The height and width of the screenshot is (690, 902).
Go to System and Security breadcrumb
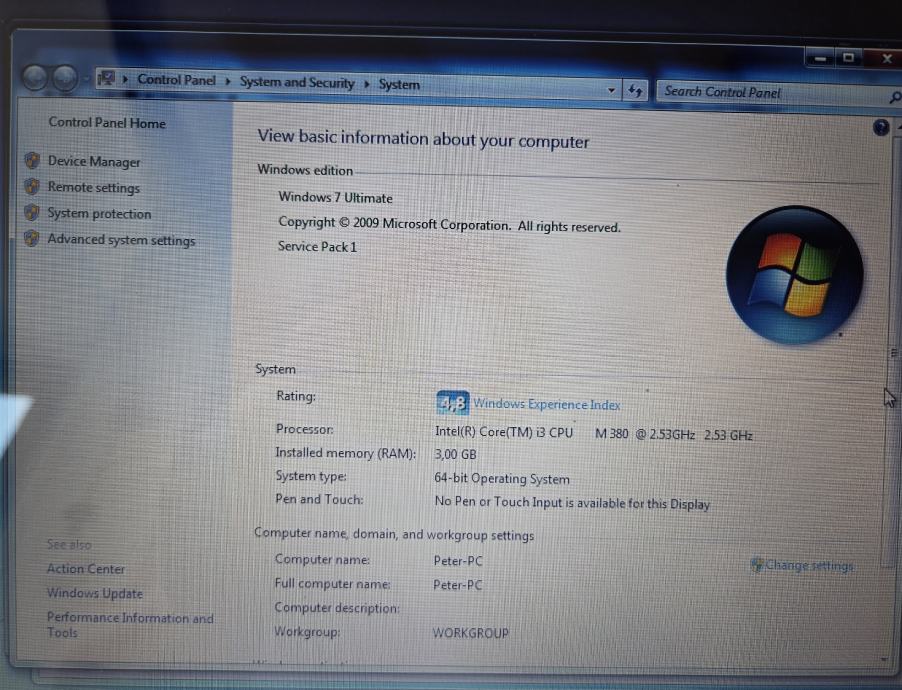click(x=297, y=82)
